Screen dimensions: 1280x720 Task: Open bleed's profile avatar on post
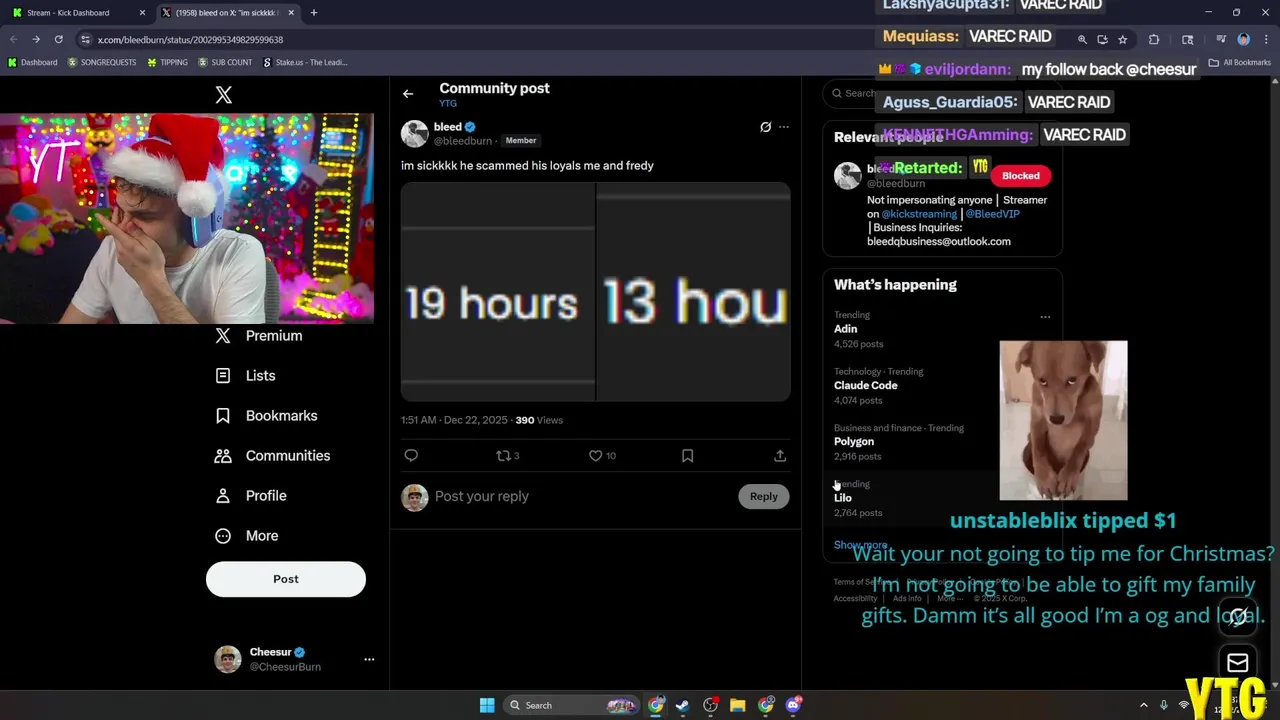[415, 133]
